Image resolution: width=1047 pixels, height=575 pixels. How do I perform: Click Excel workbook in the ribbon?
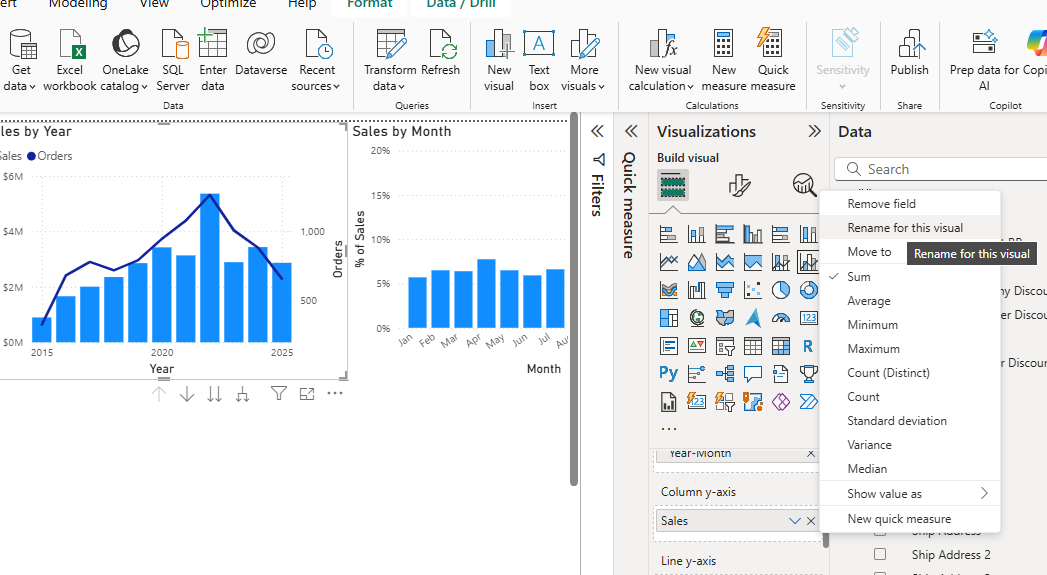click(x=69, y=61)
